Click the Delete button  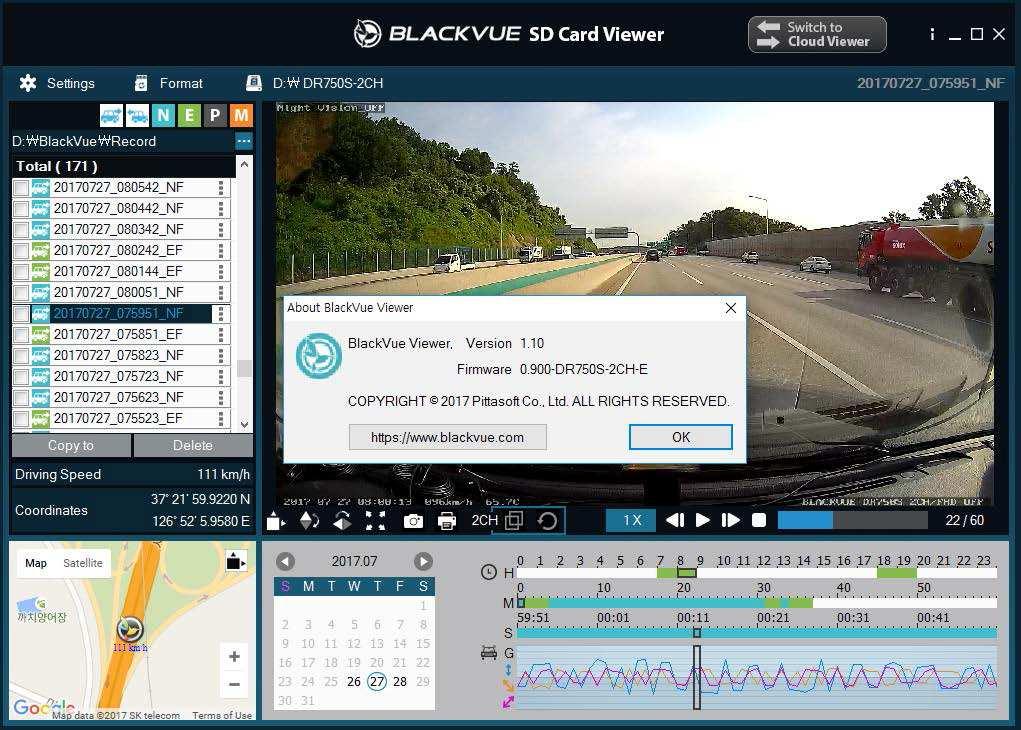coord(193,445)
